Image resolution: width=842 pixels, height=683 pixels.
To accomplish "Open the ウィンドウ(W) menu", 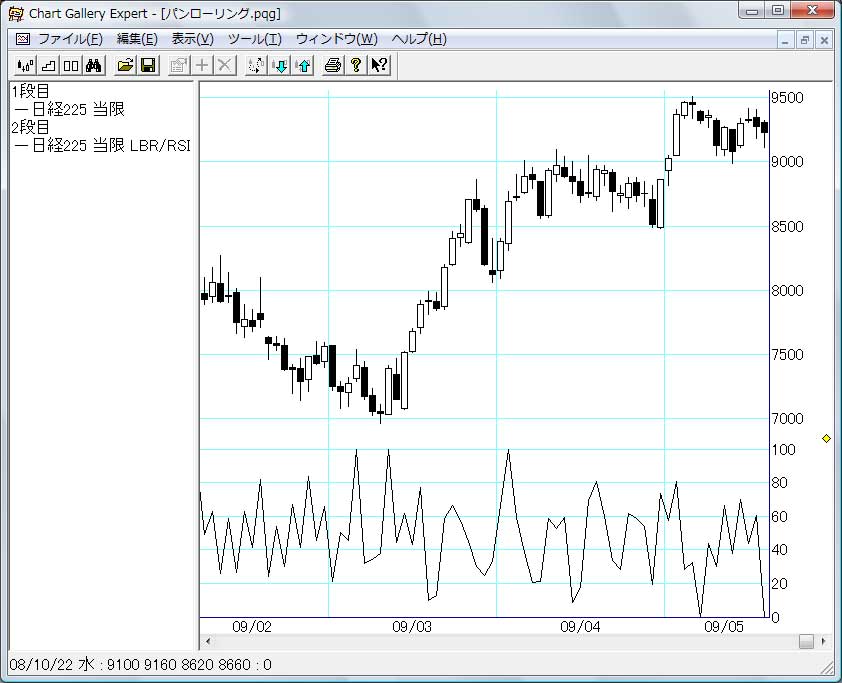I will (x=336, y=39).
